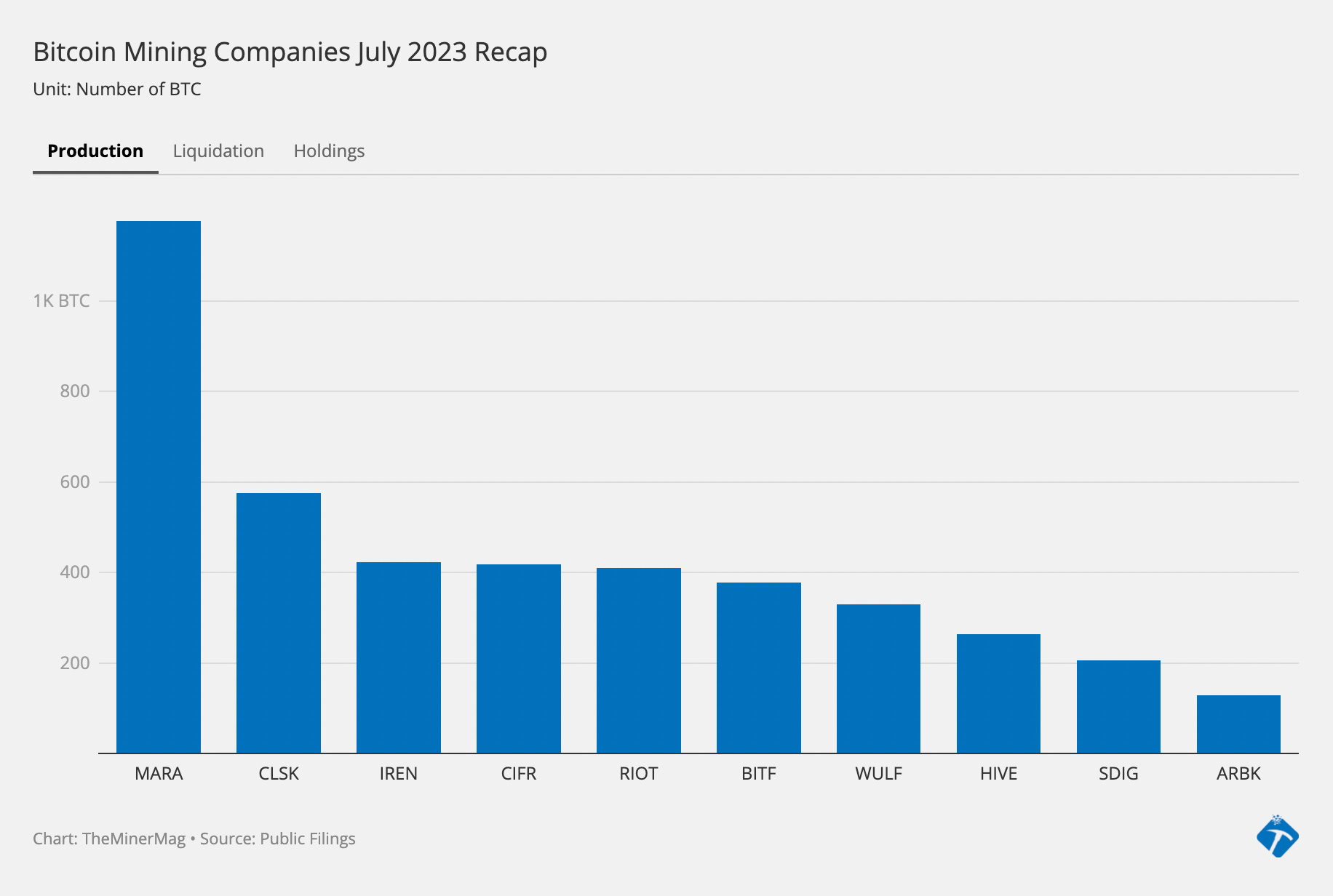Screen dimensions: 1333x896
Task: Select the CIFR bar in chart
Action: 519,658
